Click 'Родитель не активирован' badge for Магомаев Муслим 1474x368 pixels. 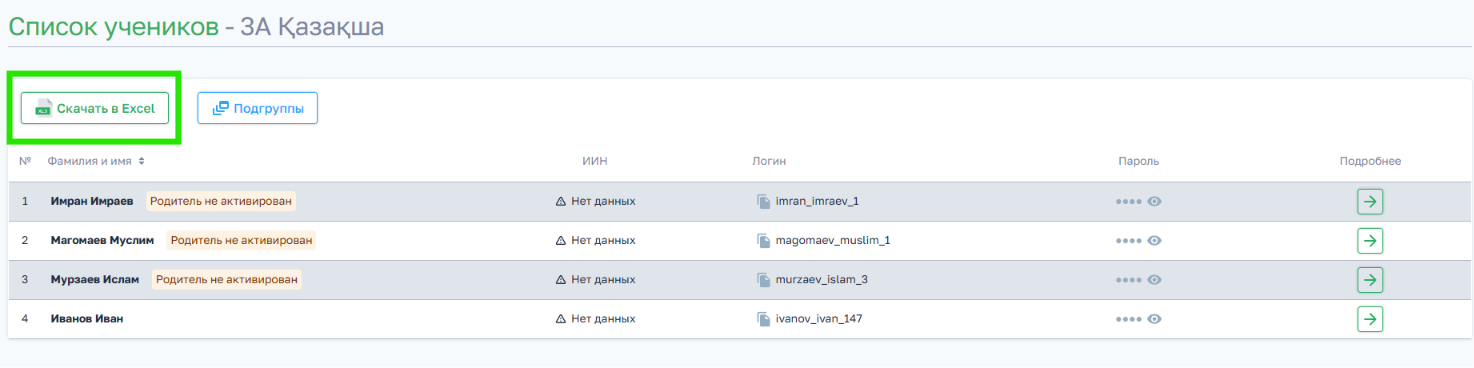click(x=241, y=240)
